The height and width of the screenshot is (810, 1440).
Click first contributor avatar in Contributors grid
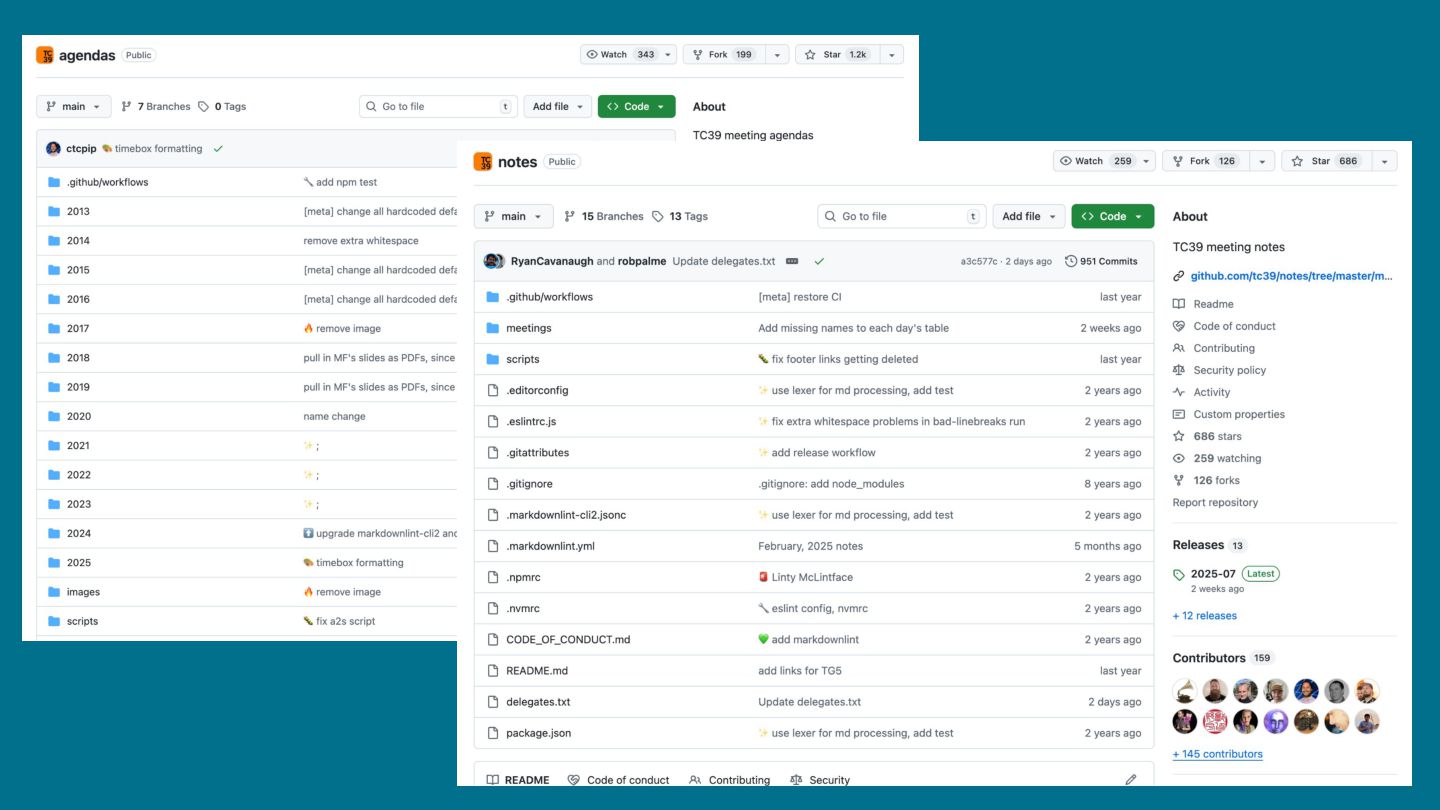(1185, 691)
